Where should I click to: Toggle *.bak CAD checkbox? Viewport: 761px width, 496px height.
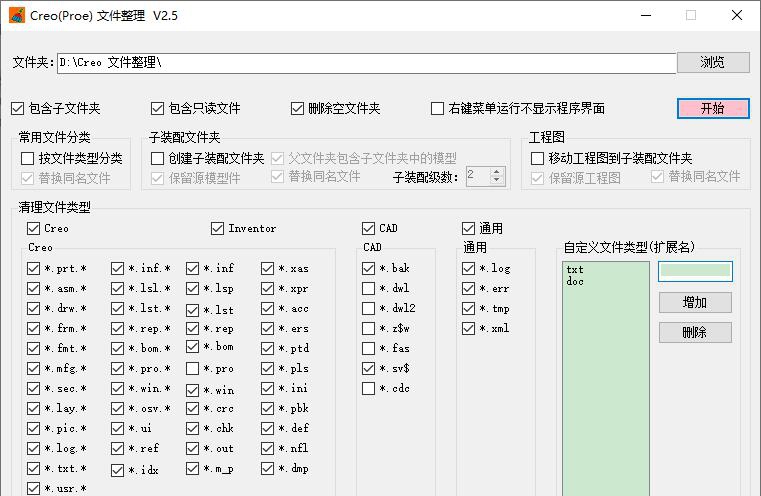(x=368, y=268)
